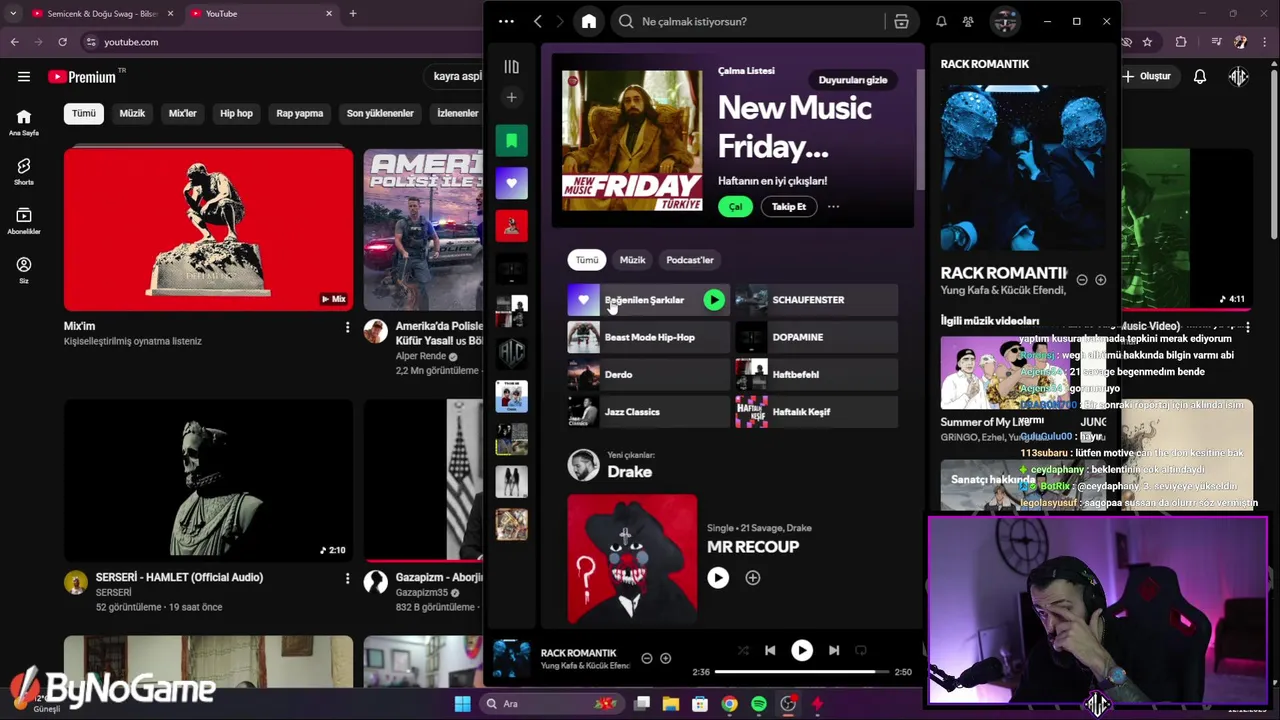Open YouTube Abonelikler in sidebar
Screen dimensions: 1280x720
24,221
